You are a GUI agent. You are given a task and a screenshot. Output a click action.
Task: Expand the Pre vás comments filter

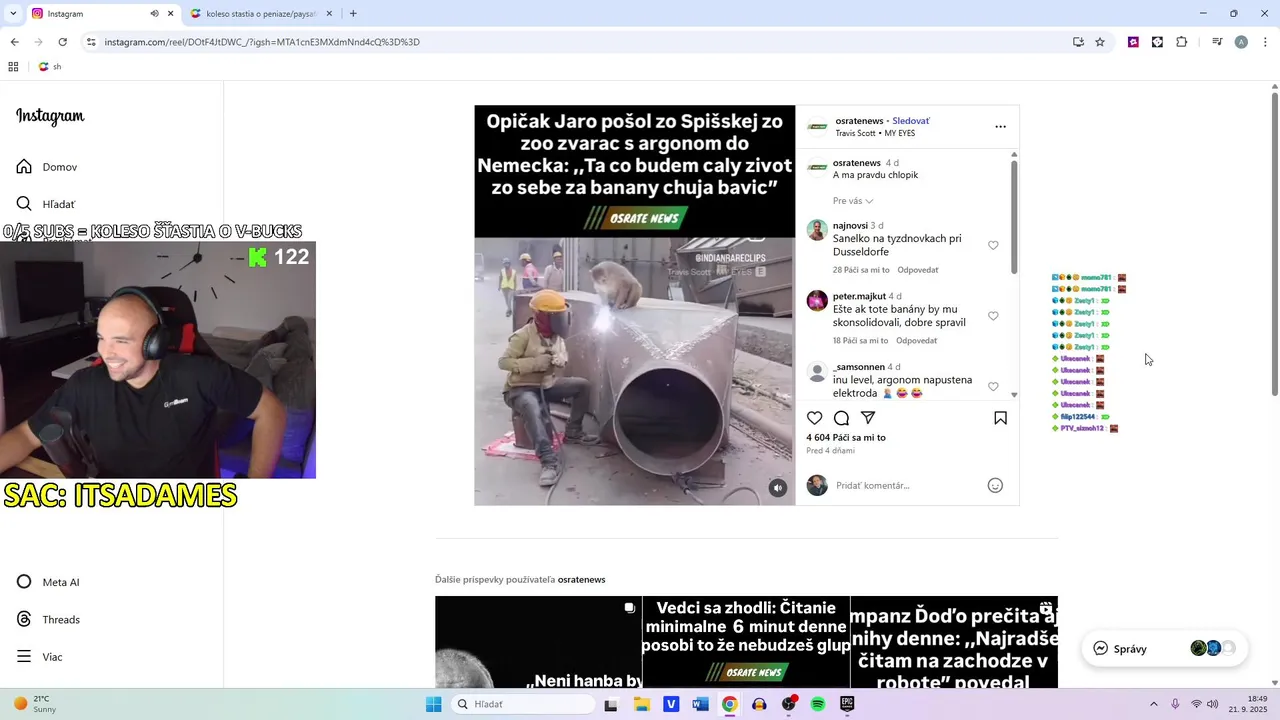853,201
